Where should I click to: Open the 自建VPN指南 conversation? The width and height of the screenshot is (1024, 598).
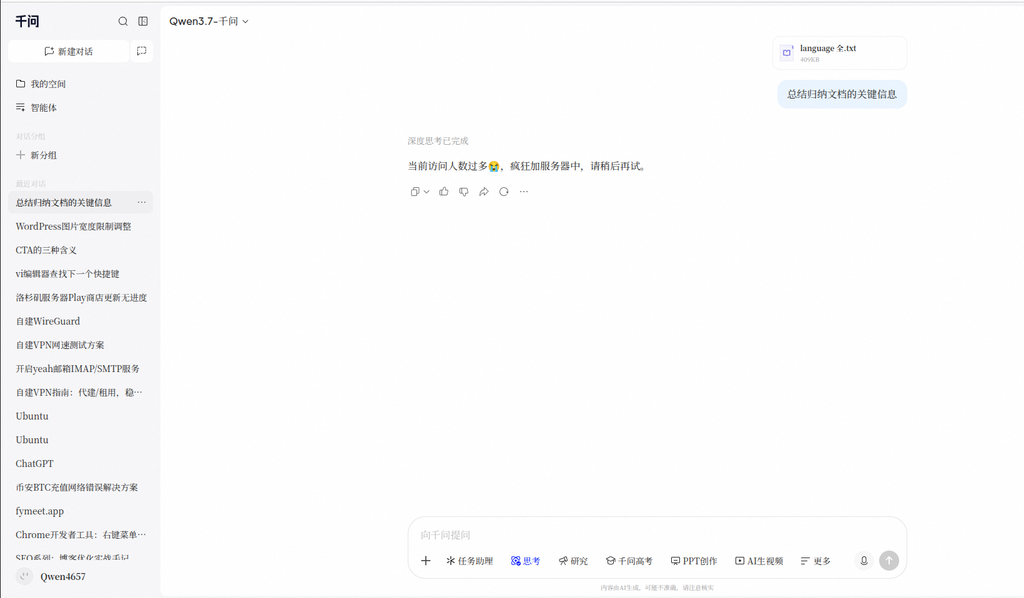[x=80, y=392]
